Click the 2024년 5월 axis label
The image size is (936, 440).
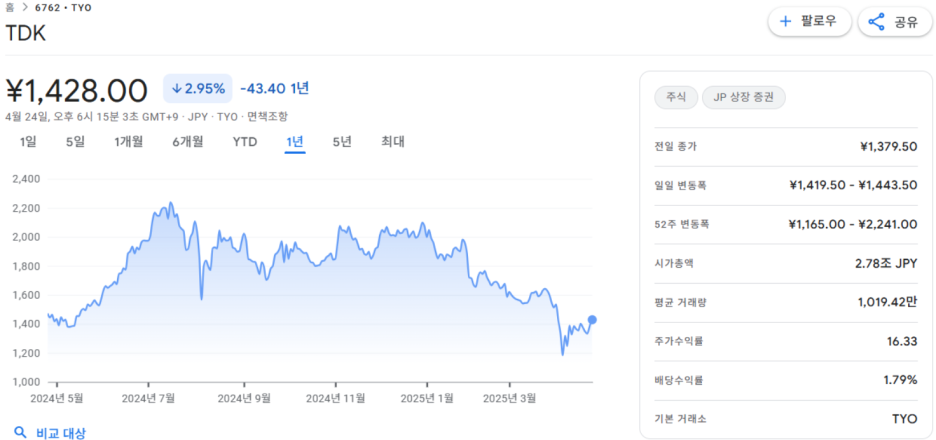(x=59, y=398)
